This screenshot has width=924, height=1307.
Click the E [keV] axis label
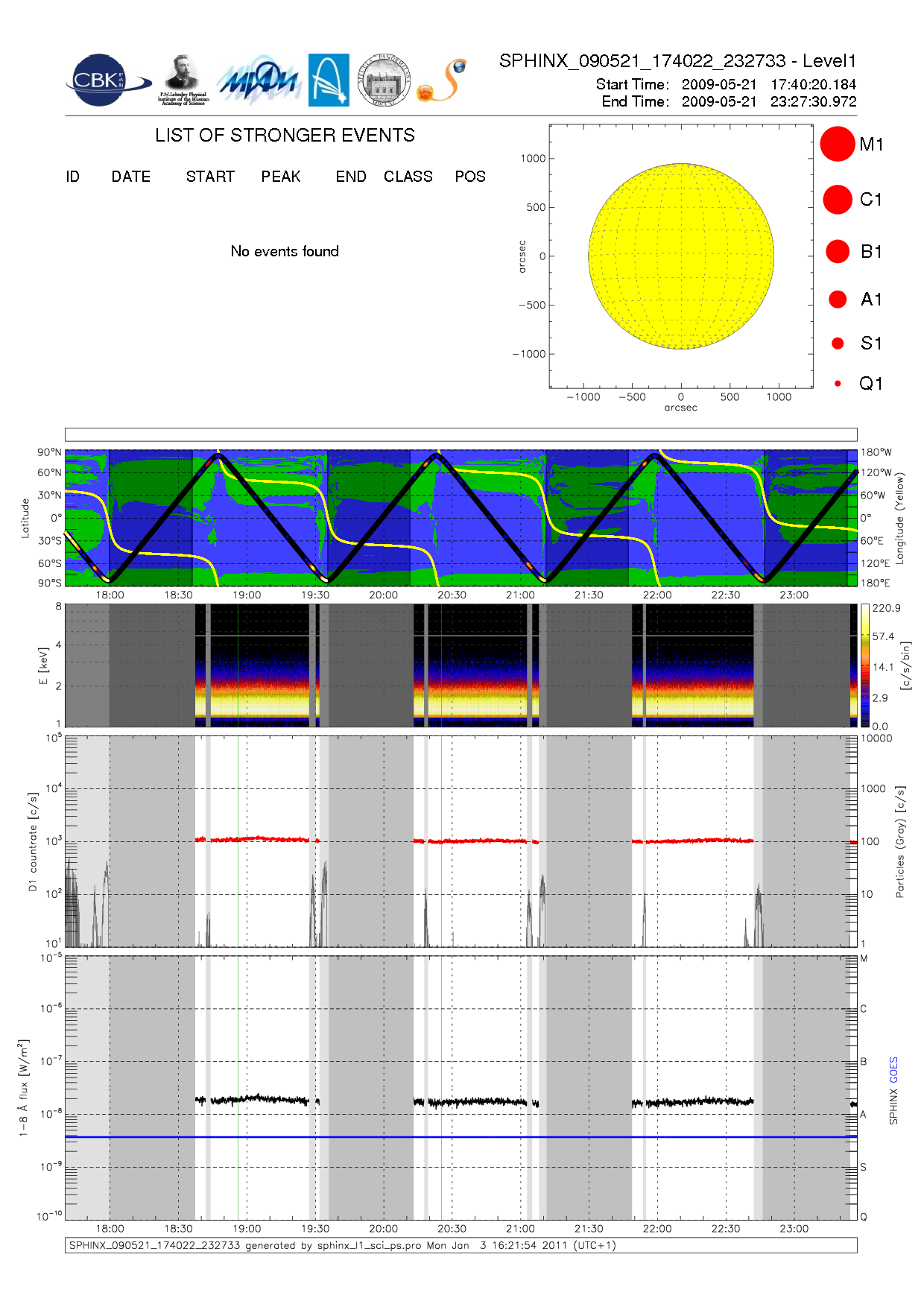click(43, 665)
